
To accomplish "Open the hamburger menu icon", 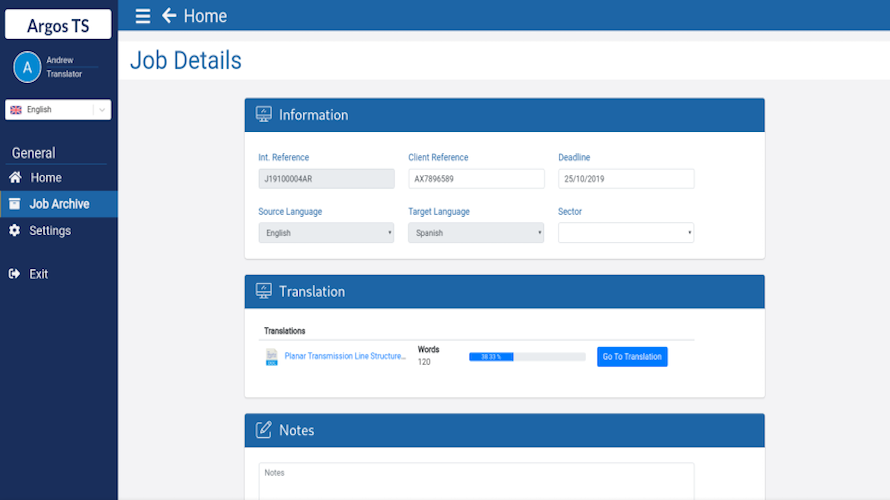I will pyautogui.click(x=142, y=16).
